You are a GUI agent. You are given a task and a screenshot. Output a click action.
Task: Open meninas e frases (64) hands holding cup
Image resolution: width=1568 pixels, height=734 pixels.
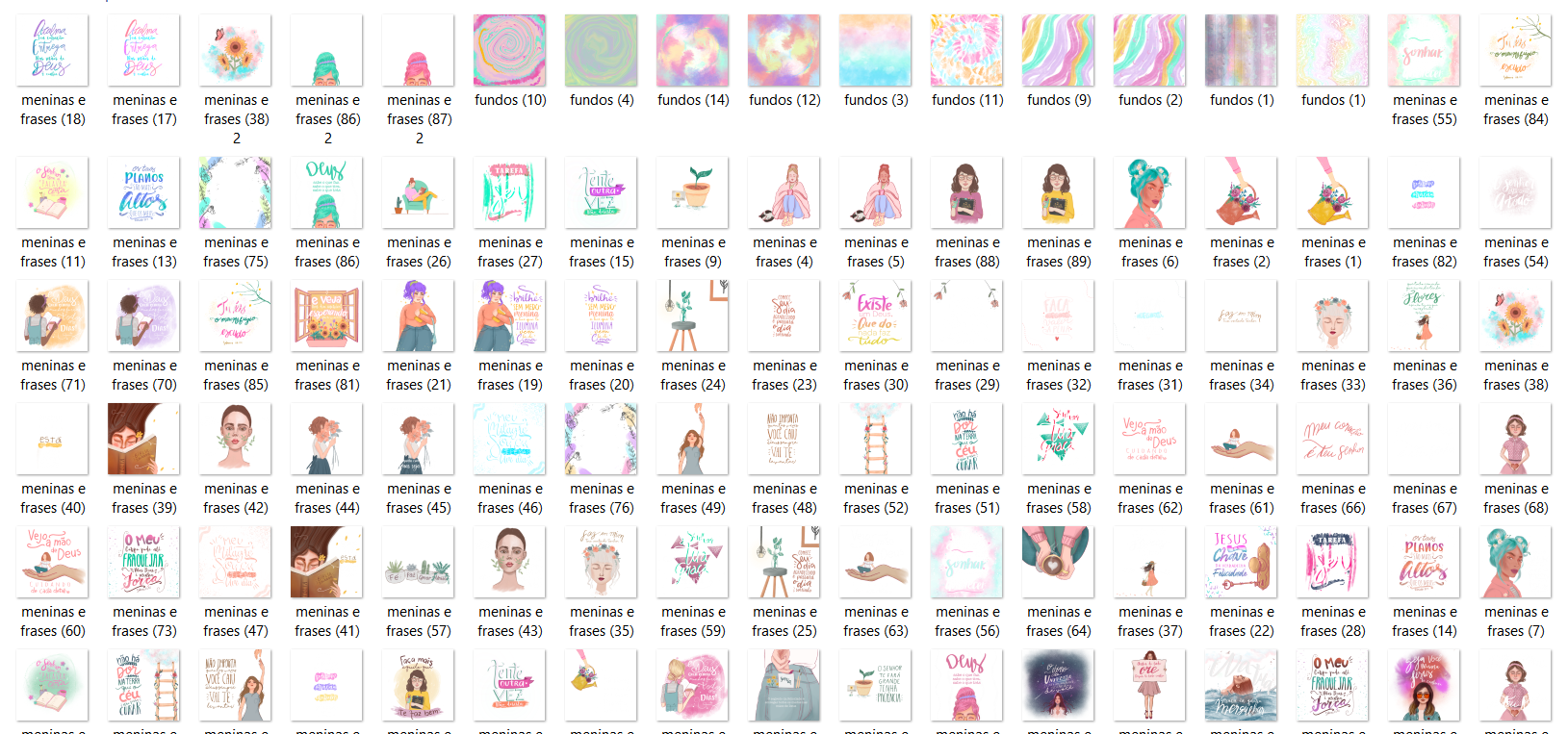click(1058, 562)
